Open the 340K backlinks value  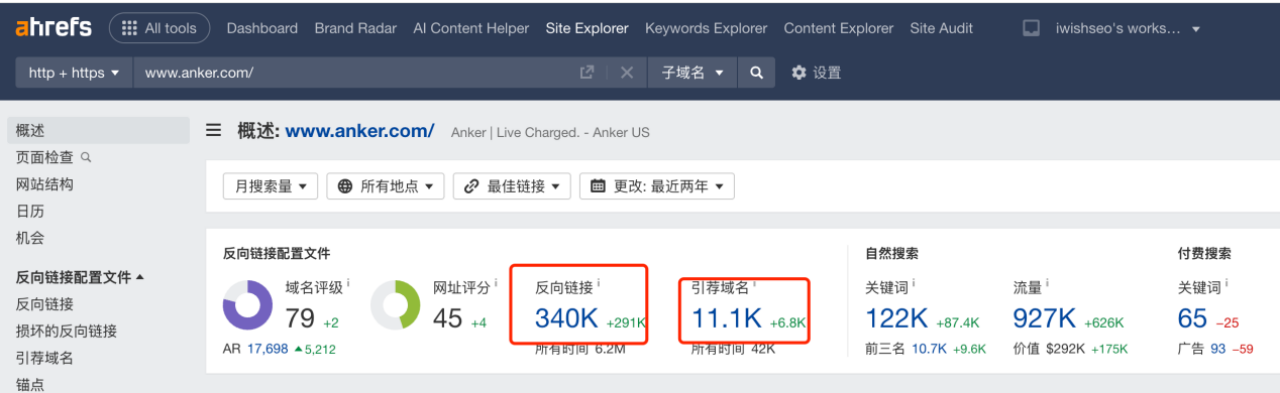(567, 319)
